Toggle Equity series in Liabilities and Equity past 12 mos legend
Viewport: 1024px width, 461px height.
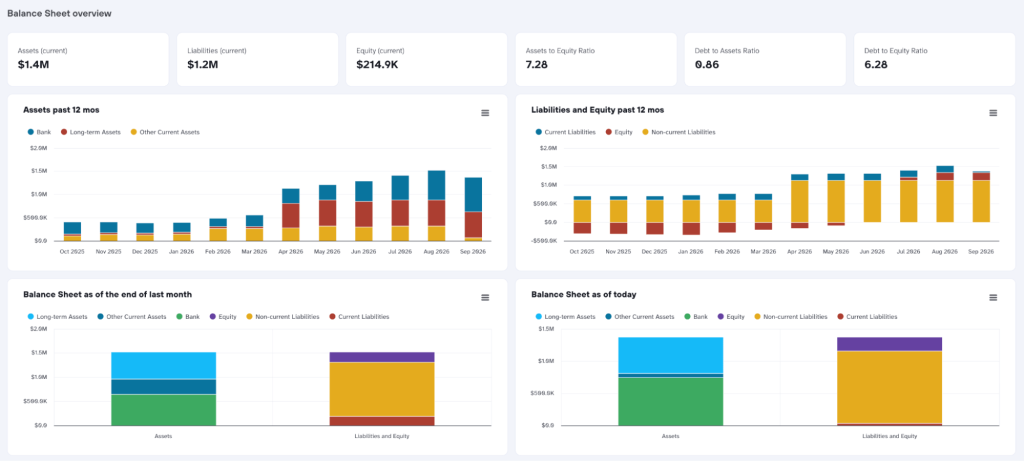point(619,132)
